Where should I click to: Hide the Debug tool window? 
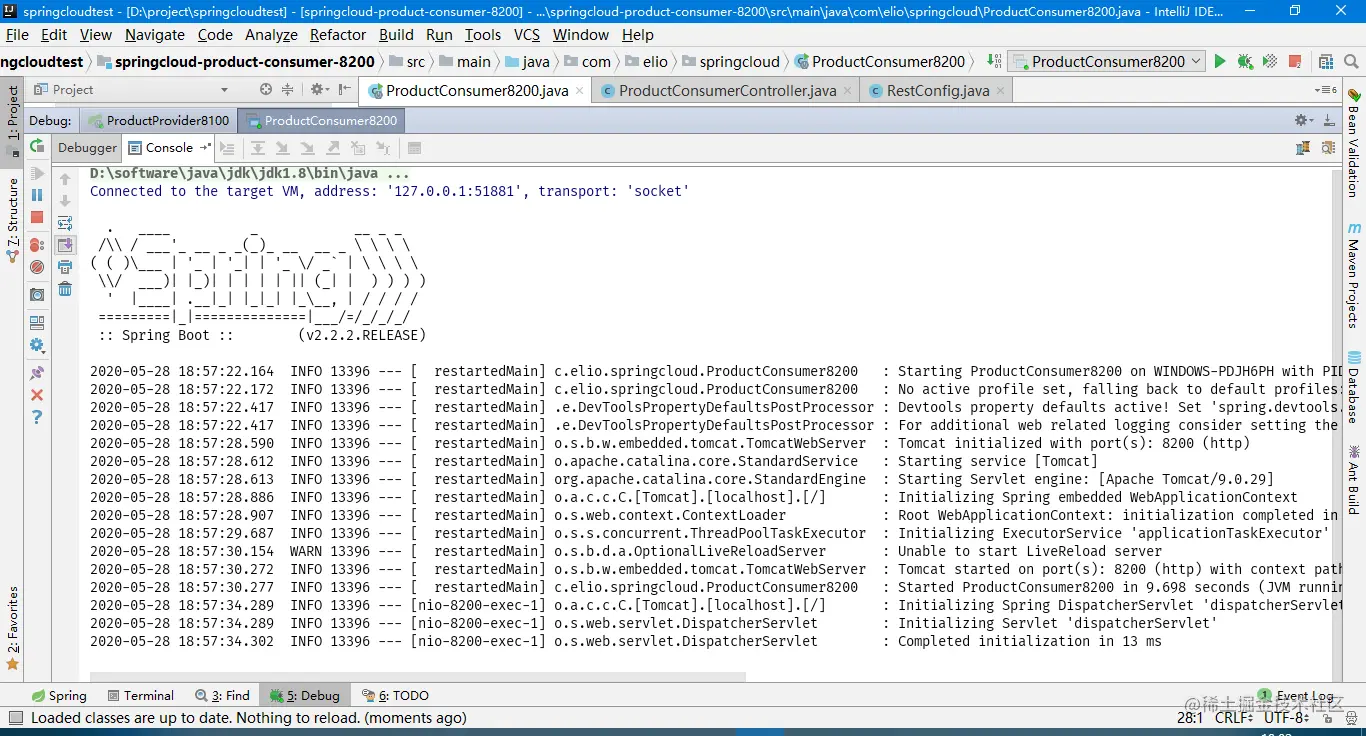(1329, 120)
